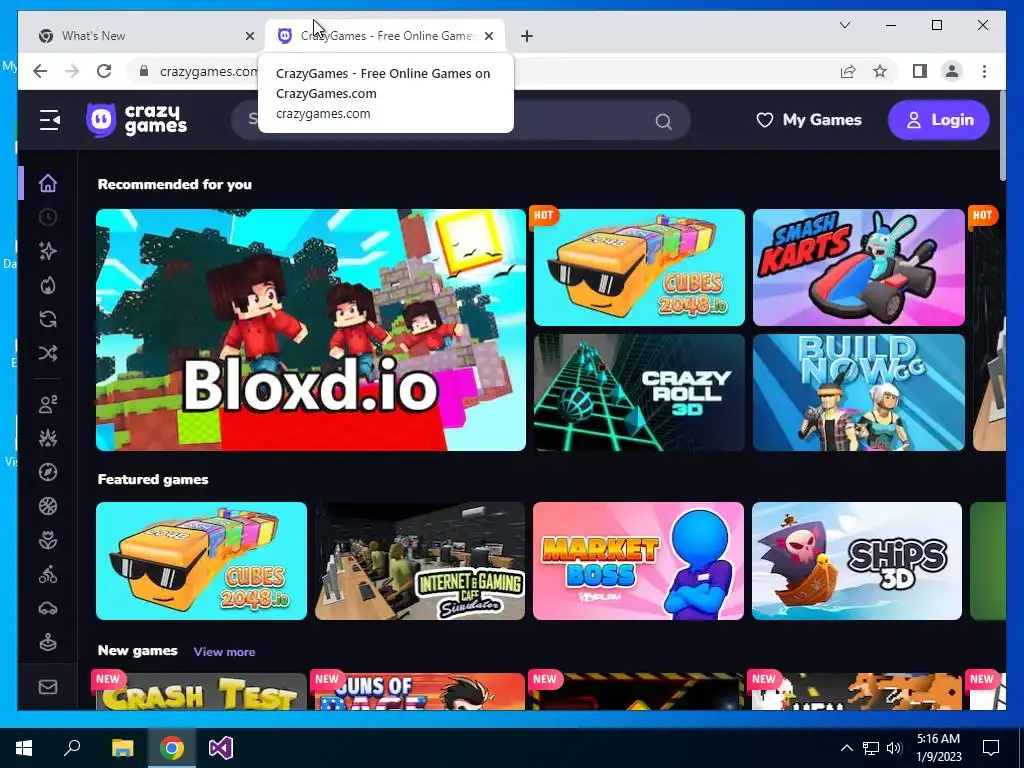
Task: Open the Smash Karts game
Action: pos(858,267)
